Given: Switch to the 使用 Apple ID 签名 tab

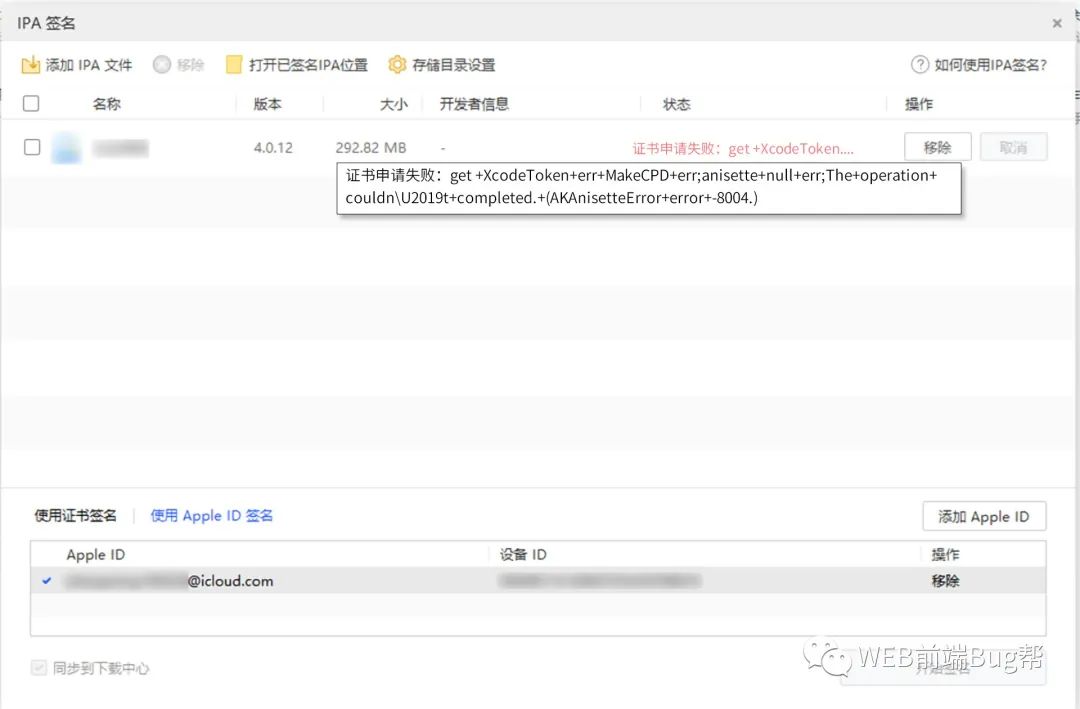Looking at the screenshot, I should (x=210, y=516).
